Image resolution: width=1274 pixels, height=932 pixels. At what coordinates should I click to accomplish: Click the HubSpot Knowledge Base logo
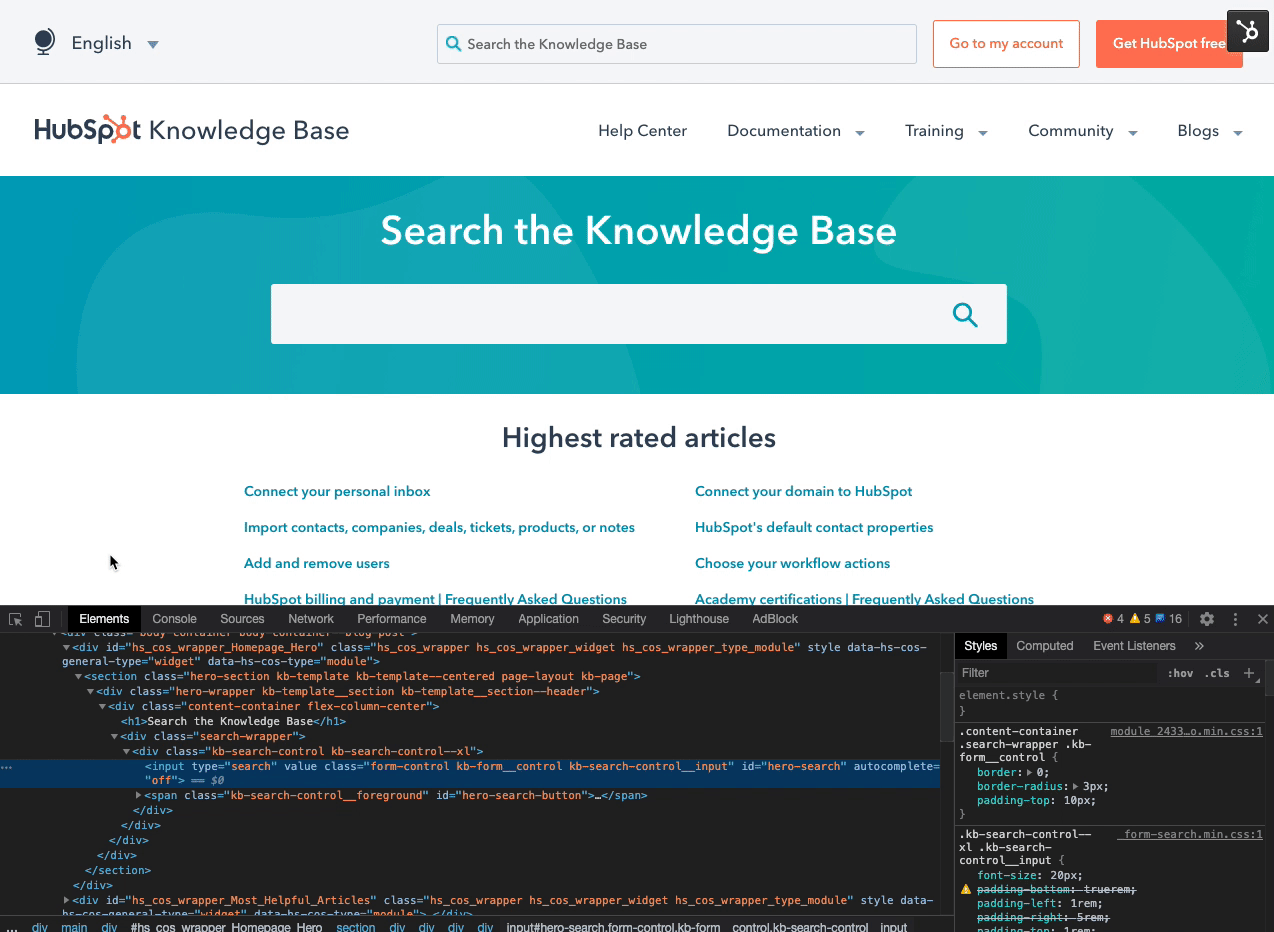coord(192,130)
